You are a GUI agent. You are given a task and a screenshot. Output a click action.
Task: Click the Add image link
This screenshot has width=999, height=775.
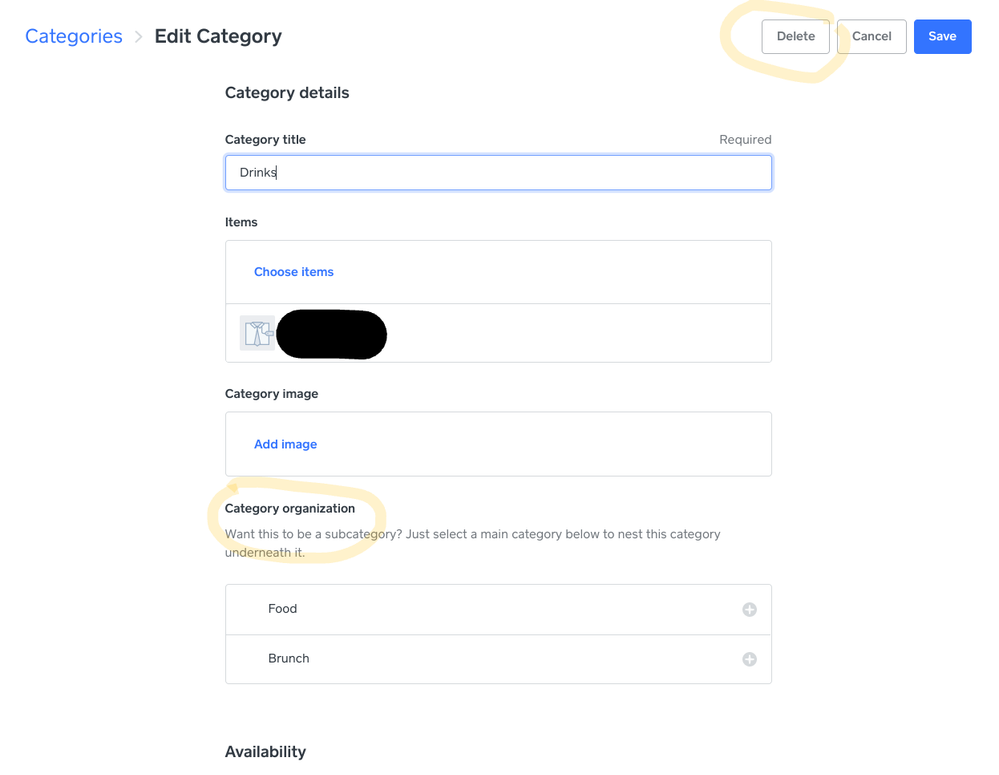pyautogui.click(x=285, y=444)
